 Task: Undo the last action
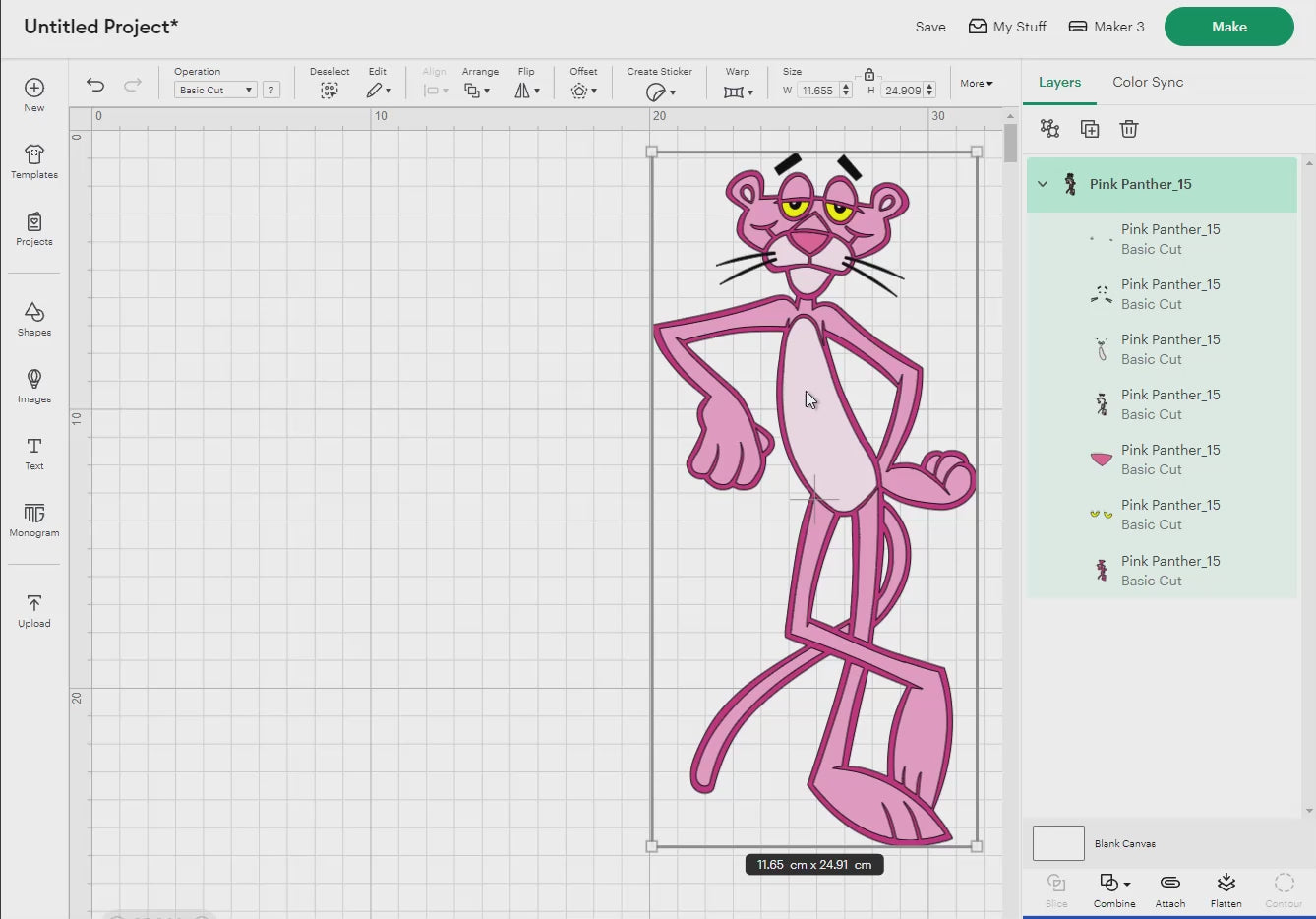[x=95, y=85]
